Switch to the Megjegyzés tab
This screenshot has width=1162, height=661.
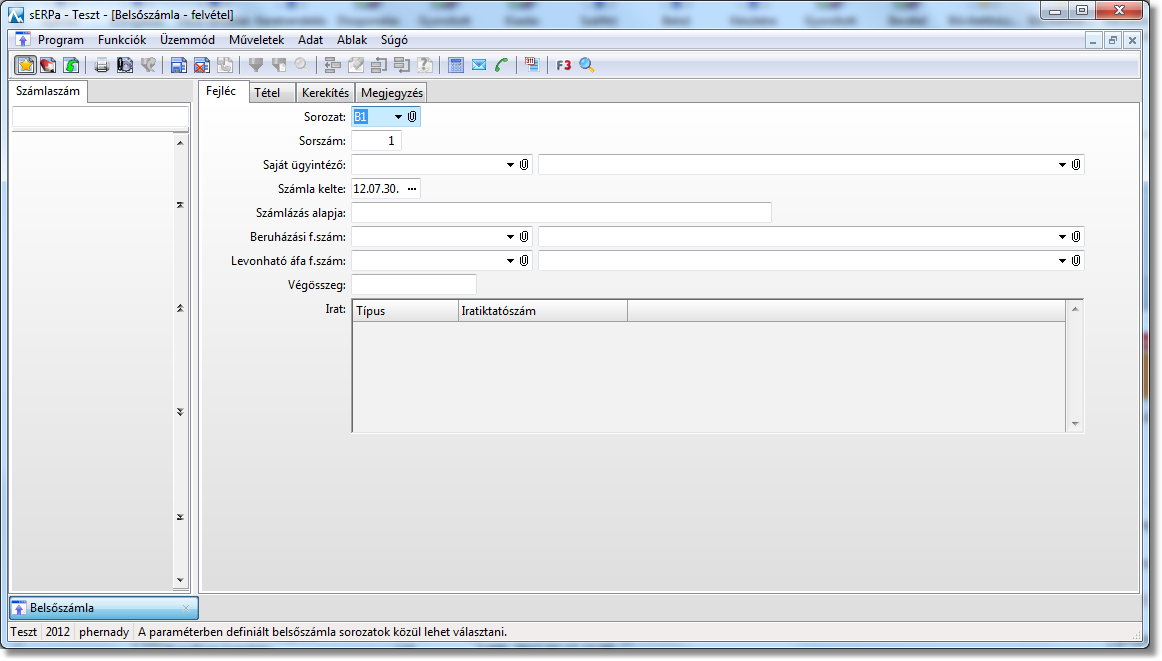tap(392, 93)
